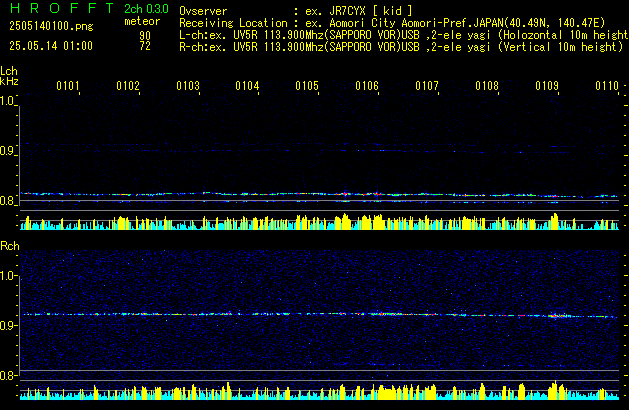
Task: Click the Ovserver line with JR7CYX
Action: 296,11
